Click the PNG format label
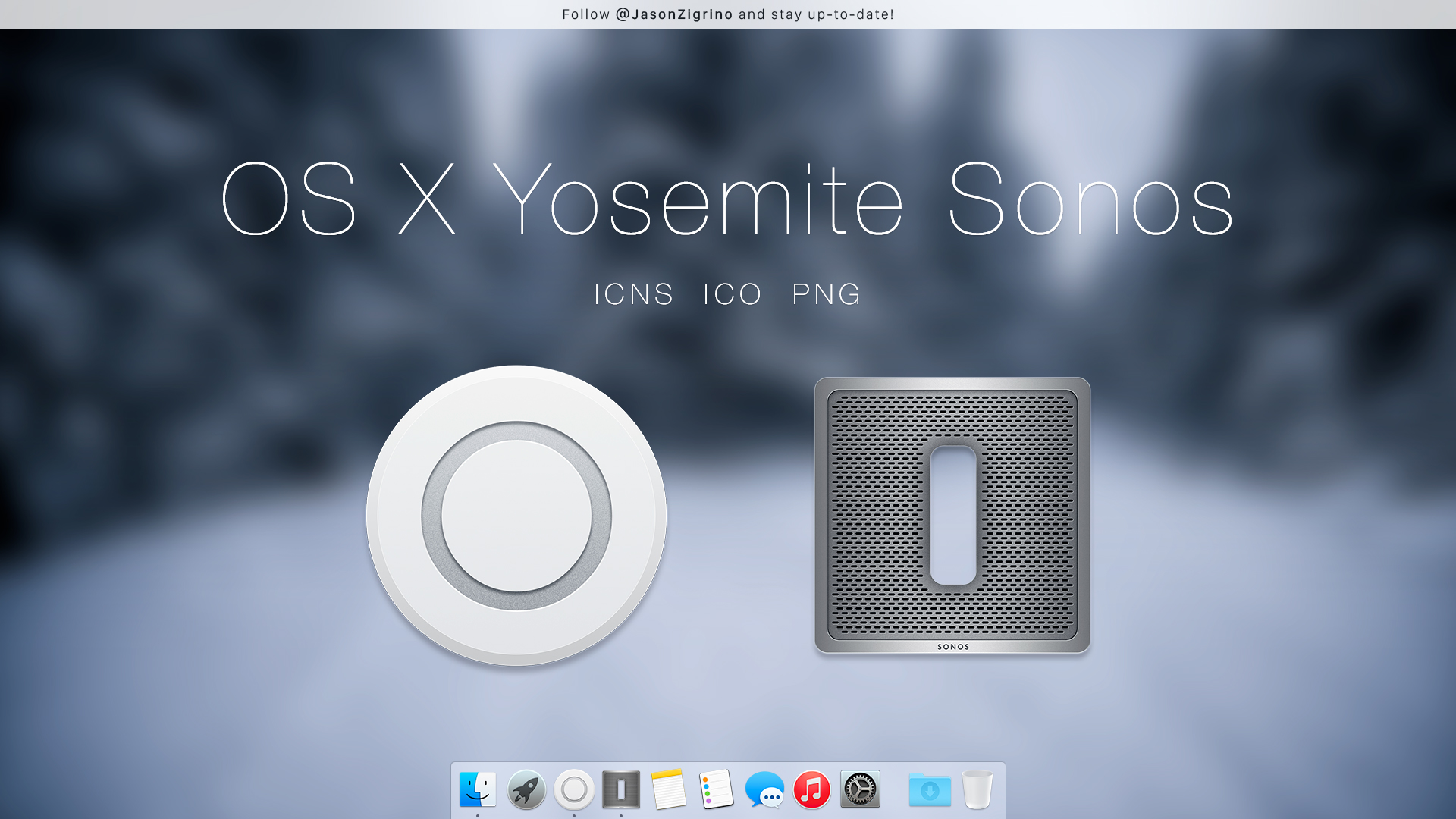 (827, 294)
